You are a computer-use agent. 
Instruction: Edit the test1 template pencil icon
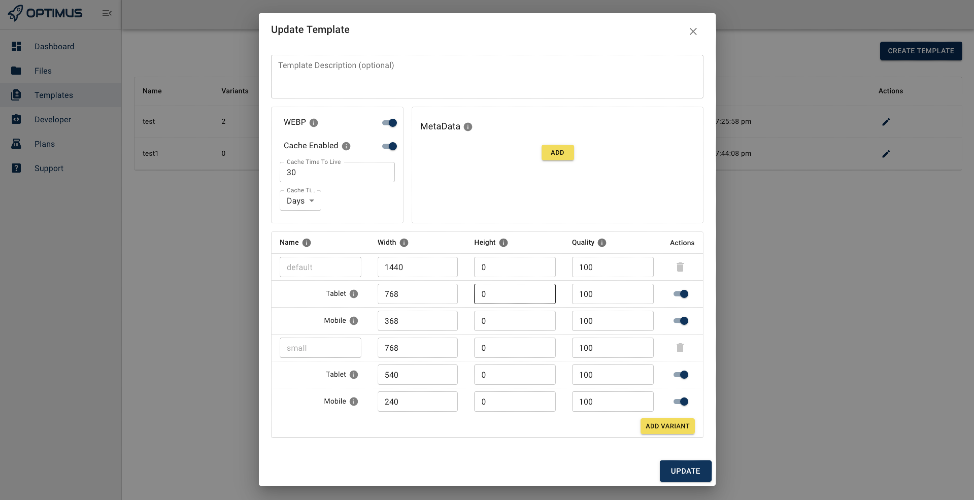(886, 153)
